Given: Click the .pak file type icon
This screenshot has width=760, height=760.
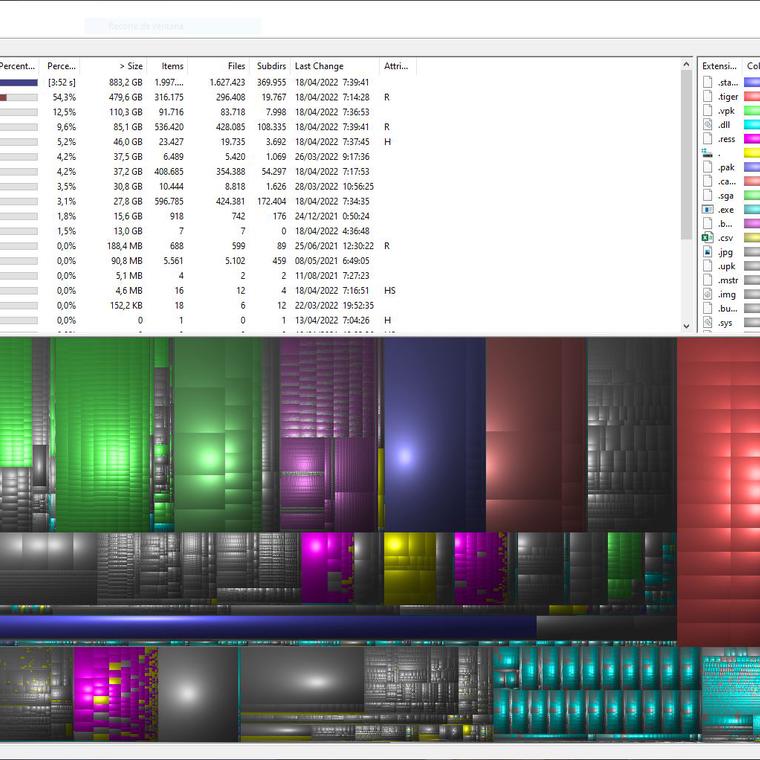Looking at the screenshot, I should (707, 167).
